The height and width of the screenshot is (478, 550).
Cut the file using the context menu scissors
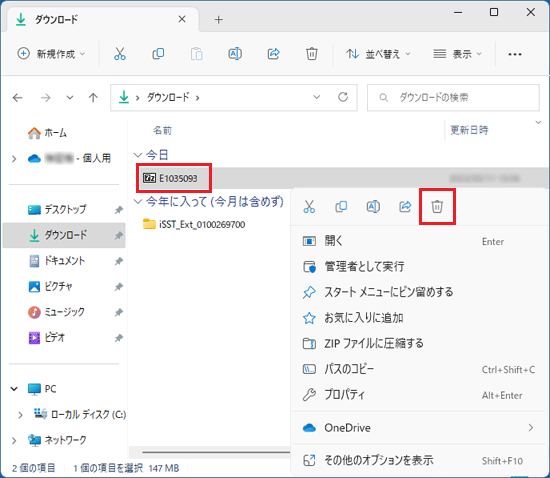coord(309,207)
